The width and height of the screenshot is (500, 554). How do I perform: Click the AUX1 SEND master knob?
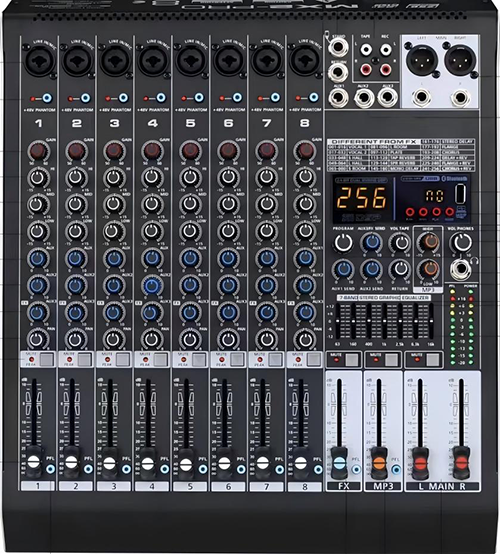[343, 270]
